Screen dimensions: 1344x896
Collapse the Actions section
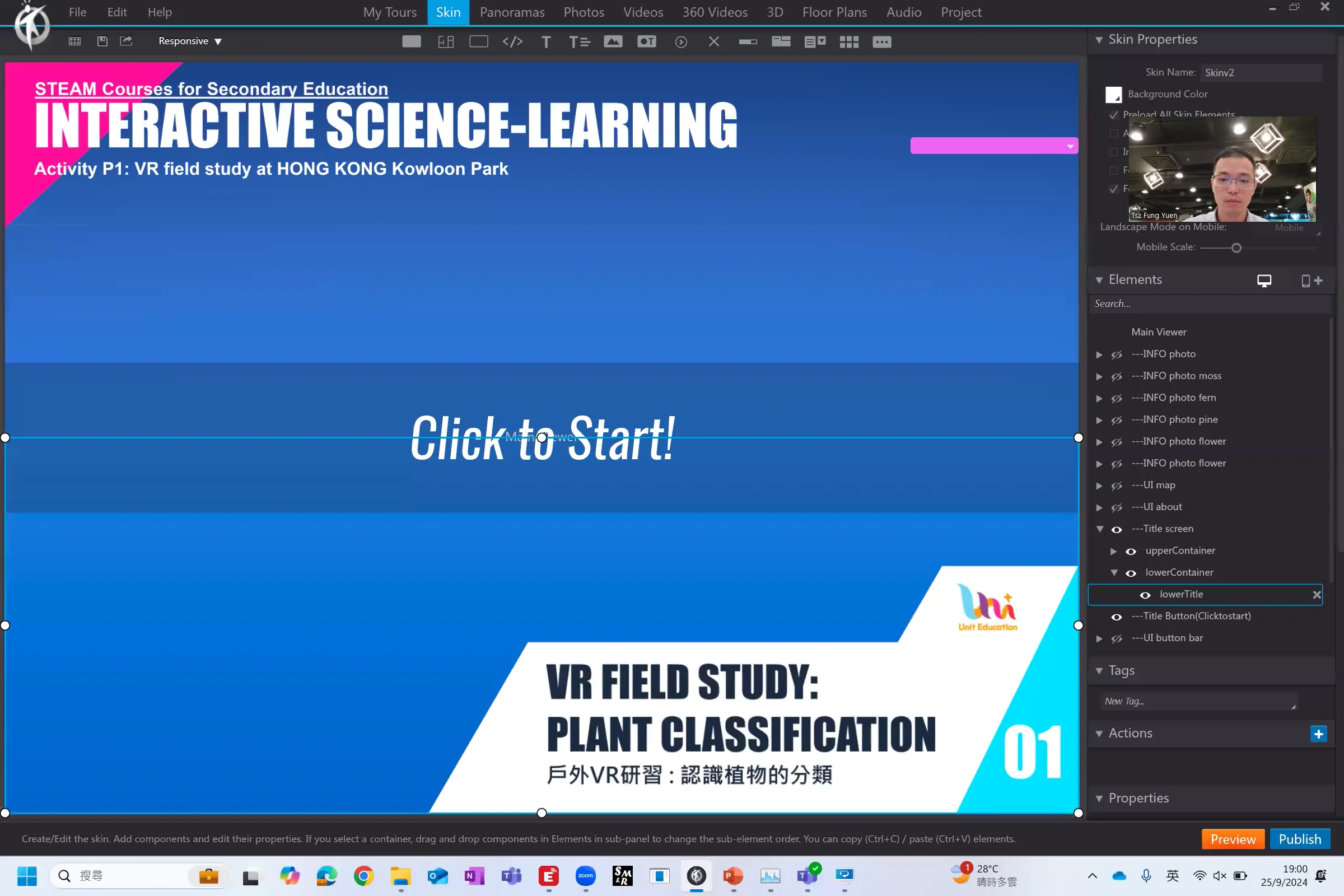1100,734
